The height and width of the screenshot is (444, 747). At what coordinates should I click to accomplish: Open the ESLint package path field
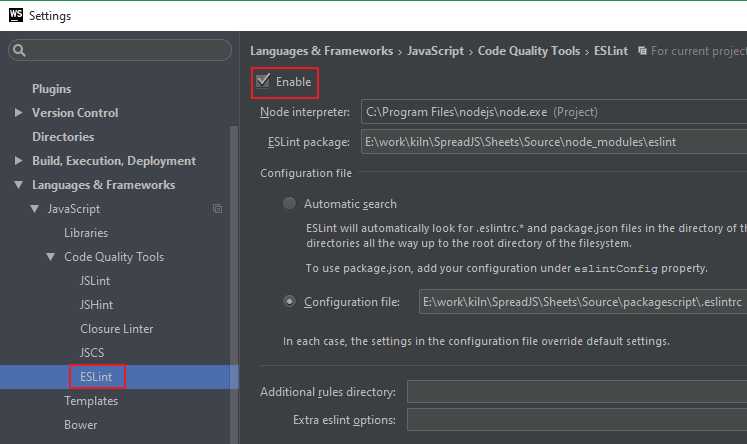point(554,142)
